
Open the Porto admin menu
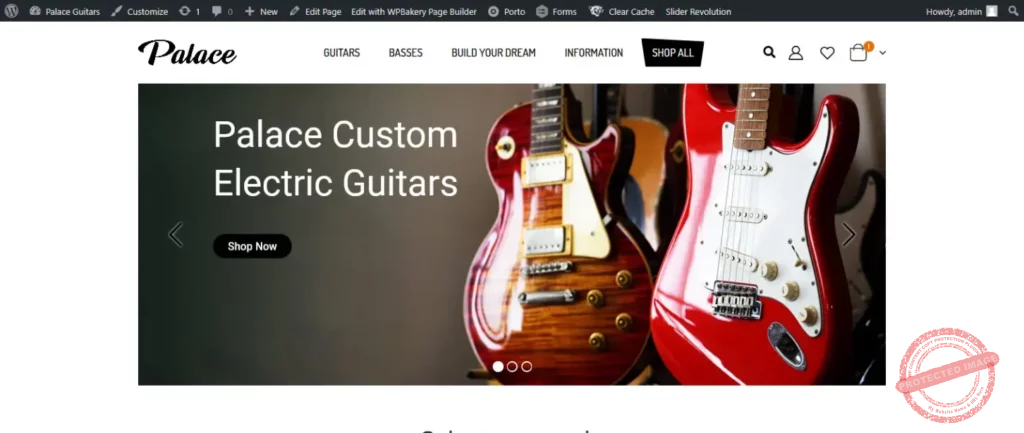point(507,11)
